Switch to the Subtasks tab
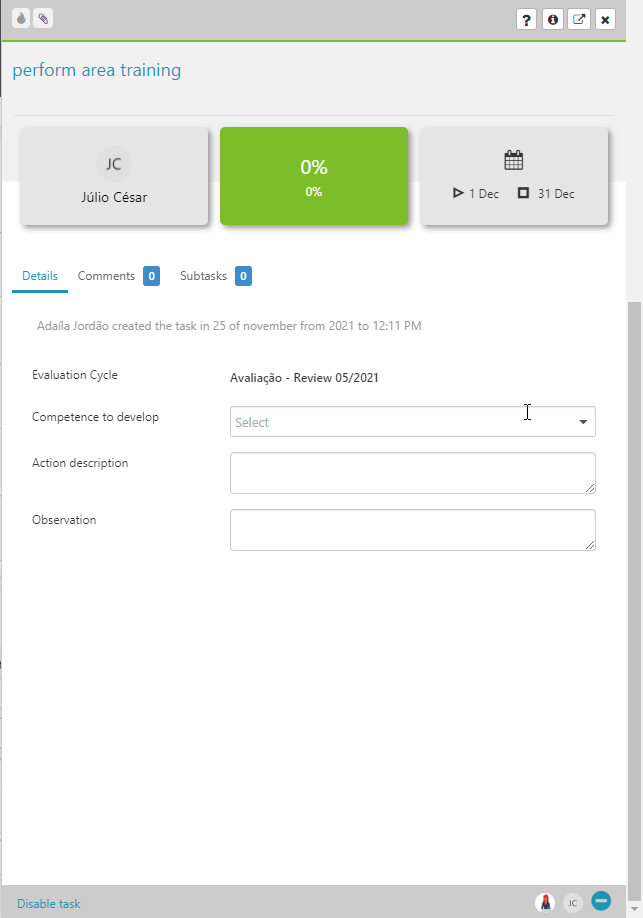Viewport: 643px width, 918px height. pos(203,276)
